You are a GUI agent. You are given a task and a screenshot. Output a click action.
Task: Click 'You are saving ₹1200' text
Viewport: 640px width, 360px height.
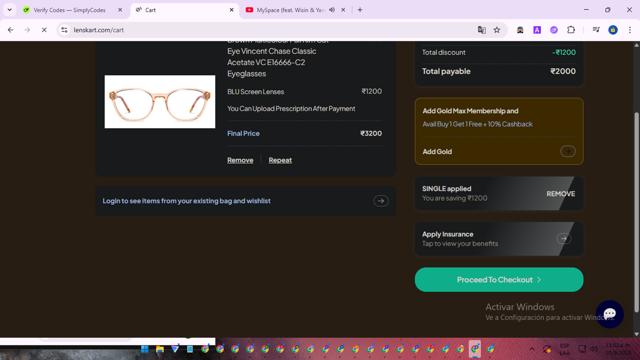(x=455, y=198)
